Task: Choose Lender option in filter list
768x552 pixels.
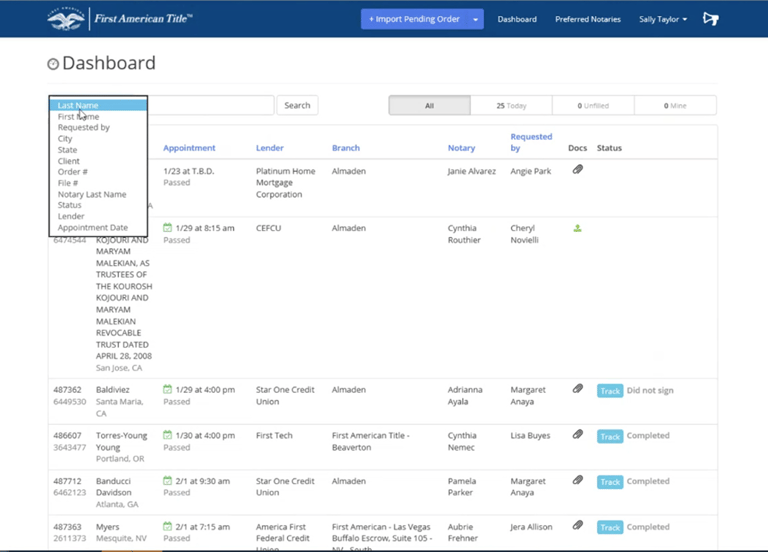Action: 98,216
